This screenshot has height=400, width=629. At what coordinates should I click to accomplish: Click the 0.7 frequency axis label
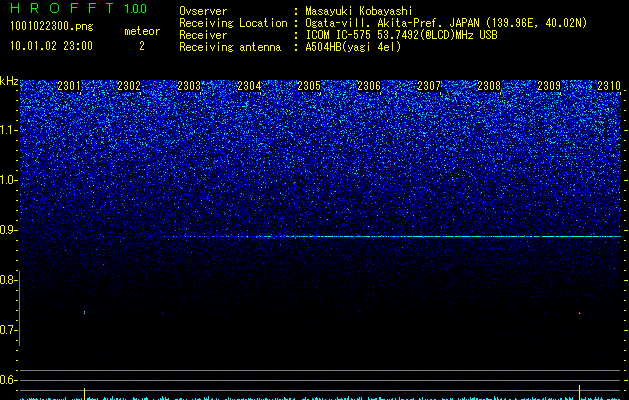click(7, 330)
